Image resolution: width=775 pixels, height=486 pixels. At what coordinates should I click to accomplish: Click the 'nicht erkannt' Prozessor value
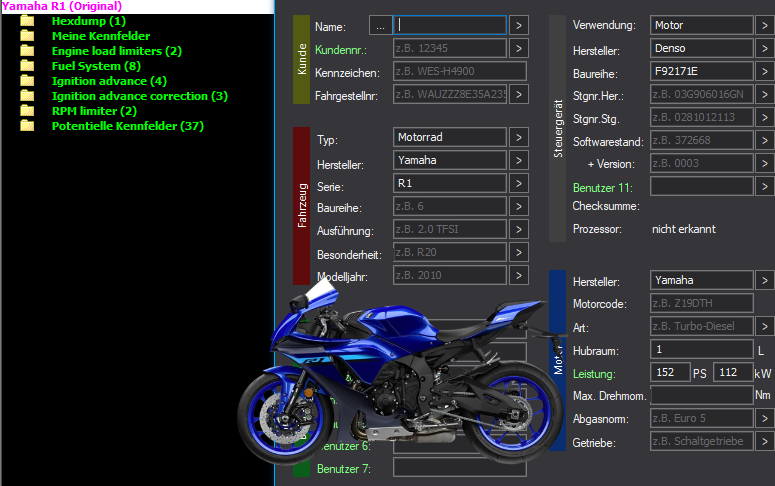[684, 229]
